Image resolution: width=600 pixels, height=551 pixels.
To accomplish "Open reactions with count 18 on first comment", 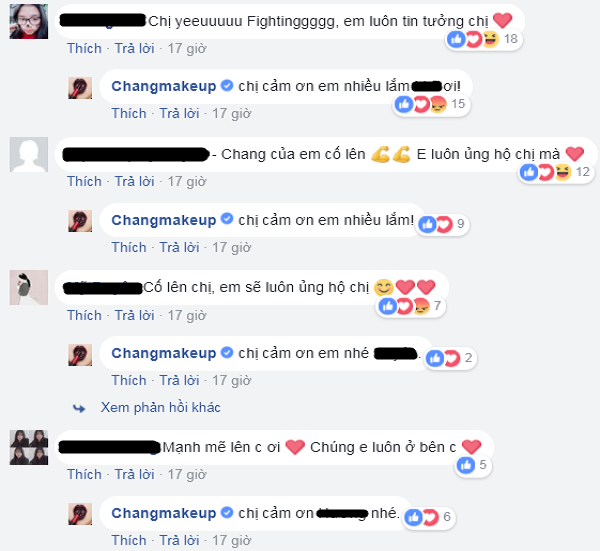I will point(484,39).
